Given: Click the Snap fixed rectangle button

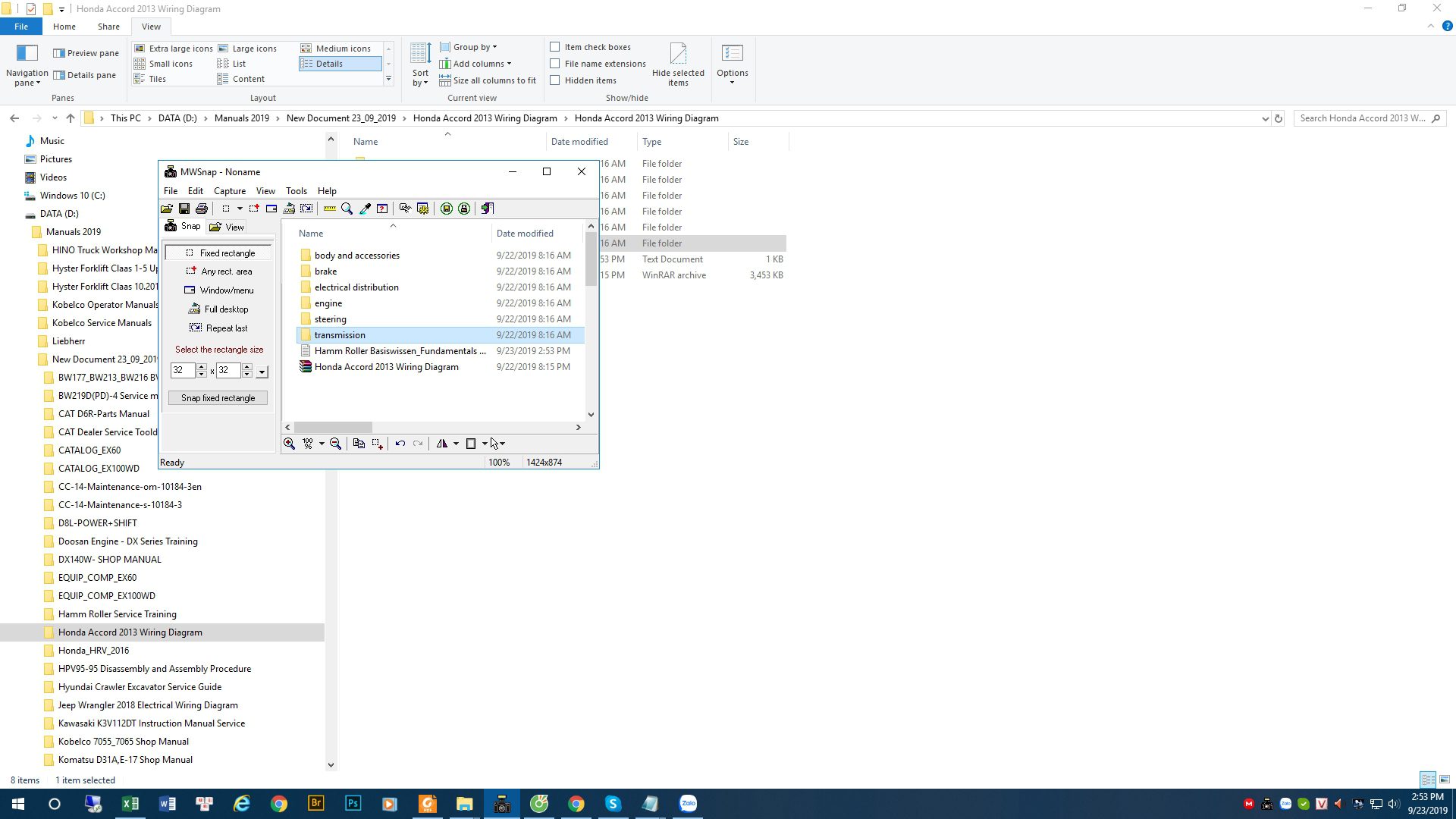Looking at the screenshot, I should 218,398.
